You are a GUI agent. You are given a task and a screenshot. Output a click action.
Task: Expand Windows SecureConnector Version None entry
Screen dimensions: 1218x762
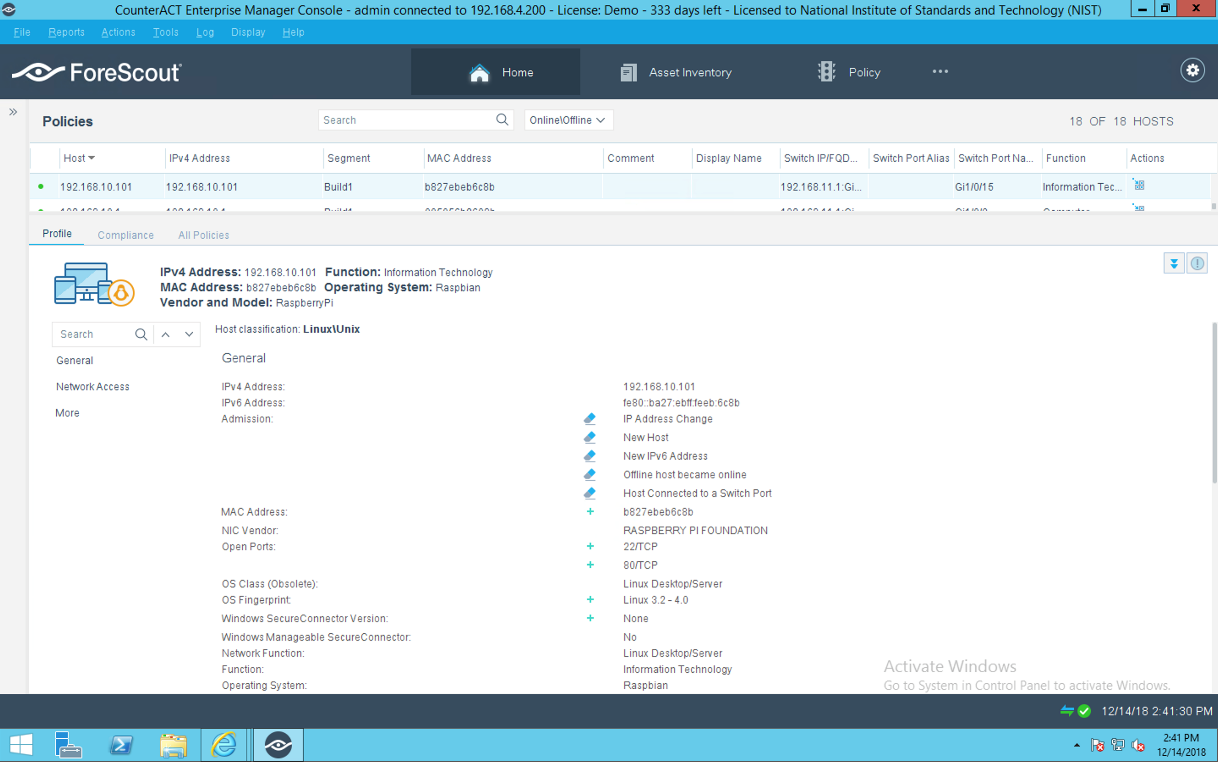[590, 618]
